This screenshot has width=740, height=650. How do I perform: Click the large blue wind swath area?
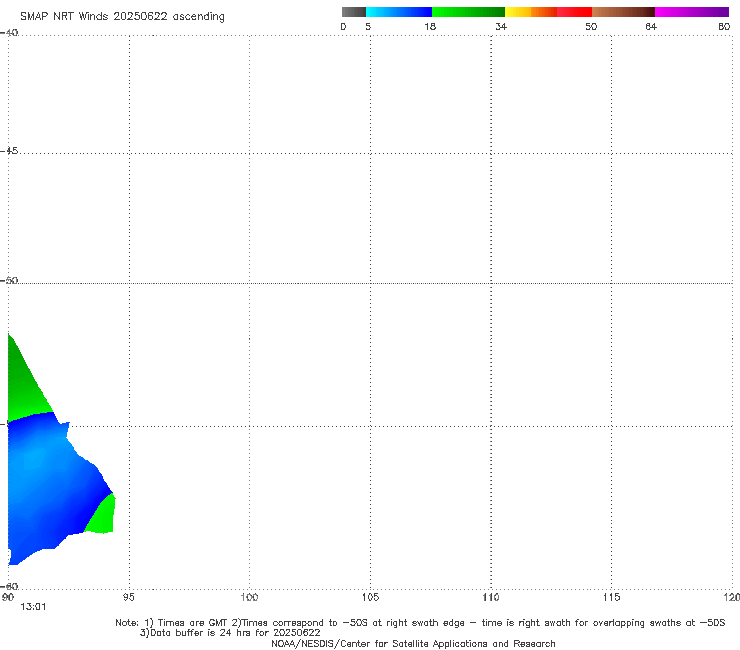click(47, 486)
